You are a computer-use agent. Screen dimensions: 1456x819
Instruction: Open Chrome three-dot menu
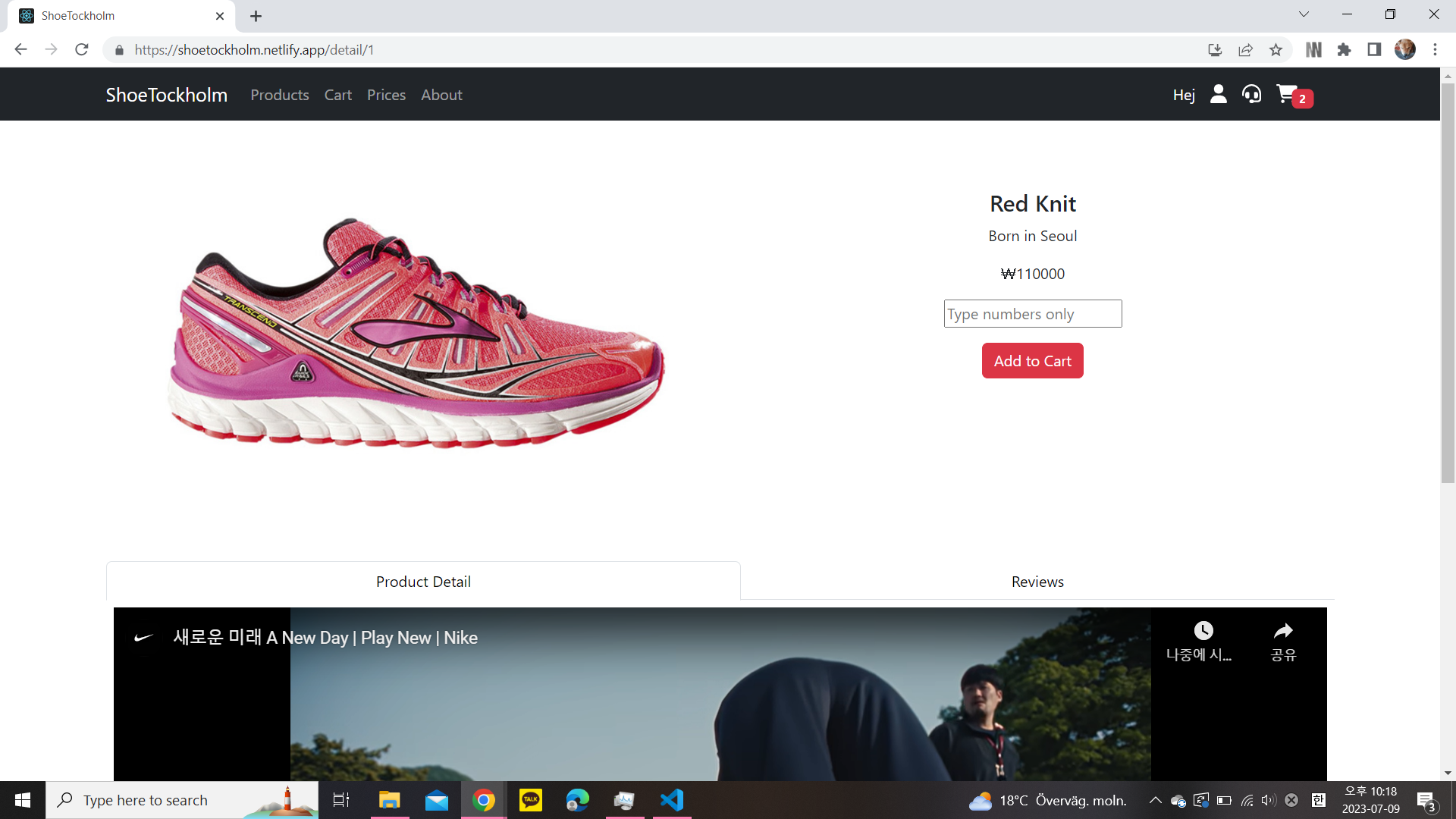pyautogui.click(x=1435, y=50)
